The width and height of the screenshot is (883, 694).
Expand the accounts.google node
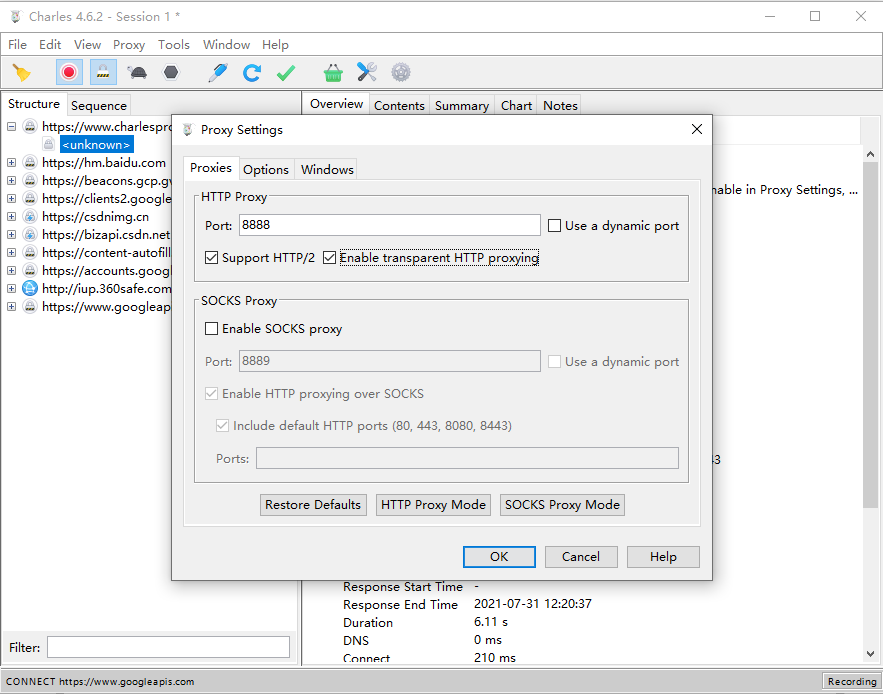click(11, 271)
